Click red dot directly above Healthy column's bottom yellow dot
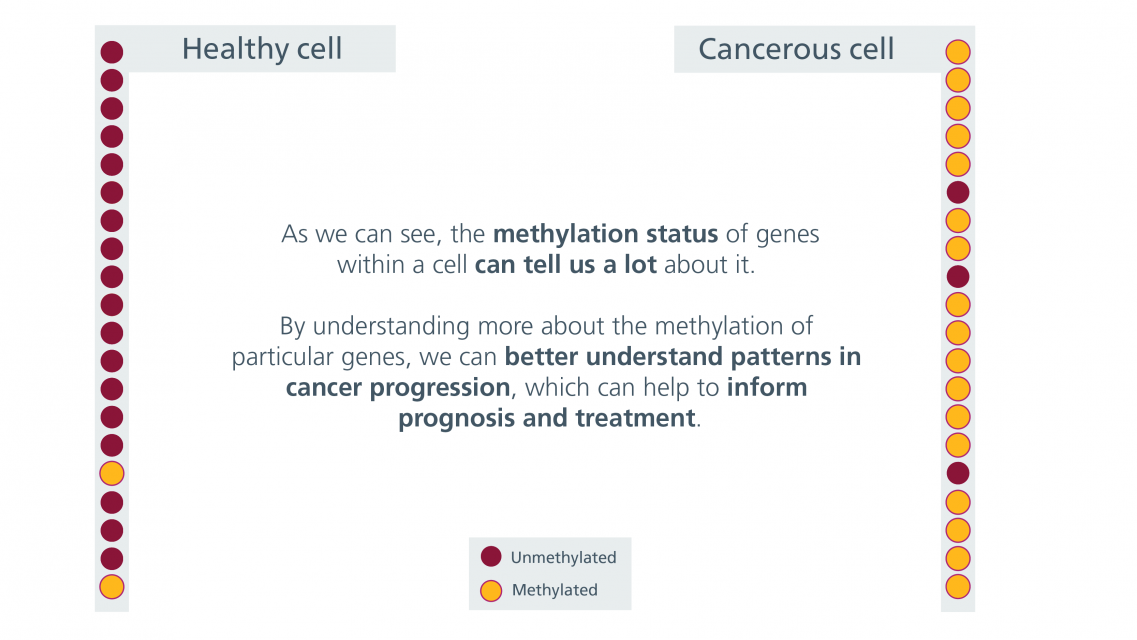This screenshot has width=1137, height=640. click(112, 559)
